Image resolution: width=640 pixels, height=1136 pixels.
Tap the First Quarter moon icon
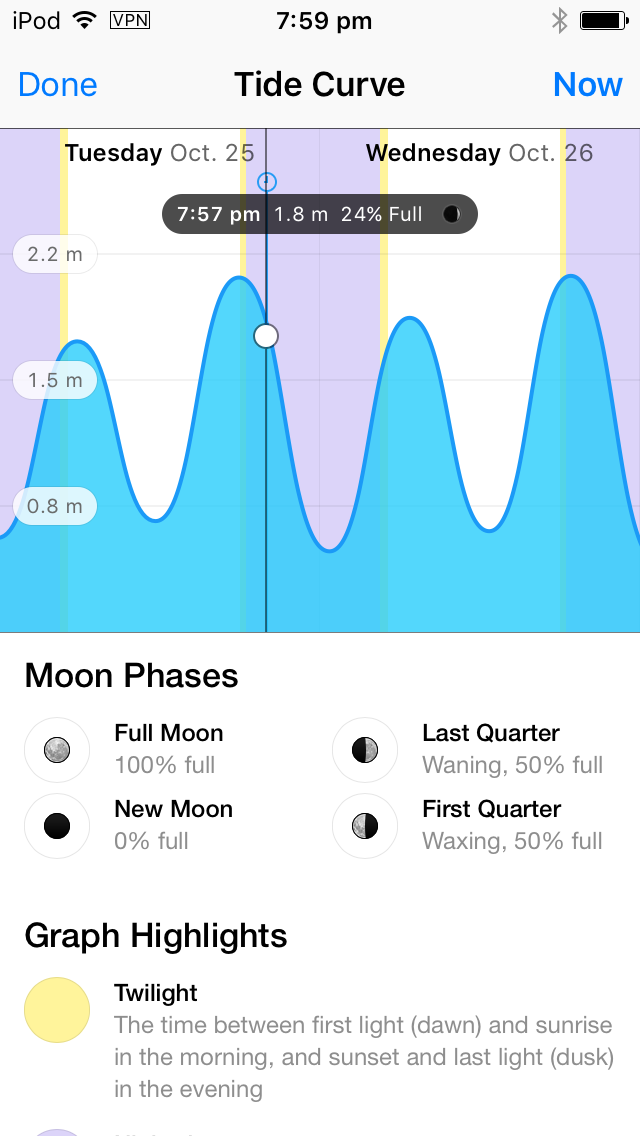[x=365, y=826]
